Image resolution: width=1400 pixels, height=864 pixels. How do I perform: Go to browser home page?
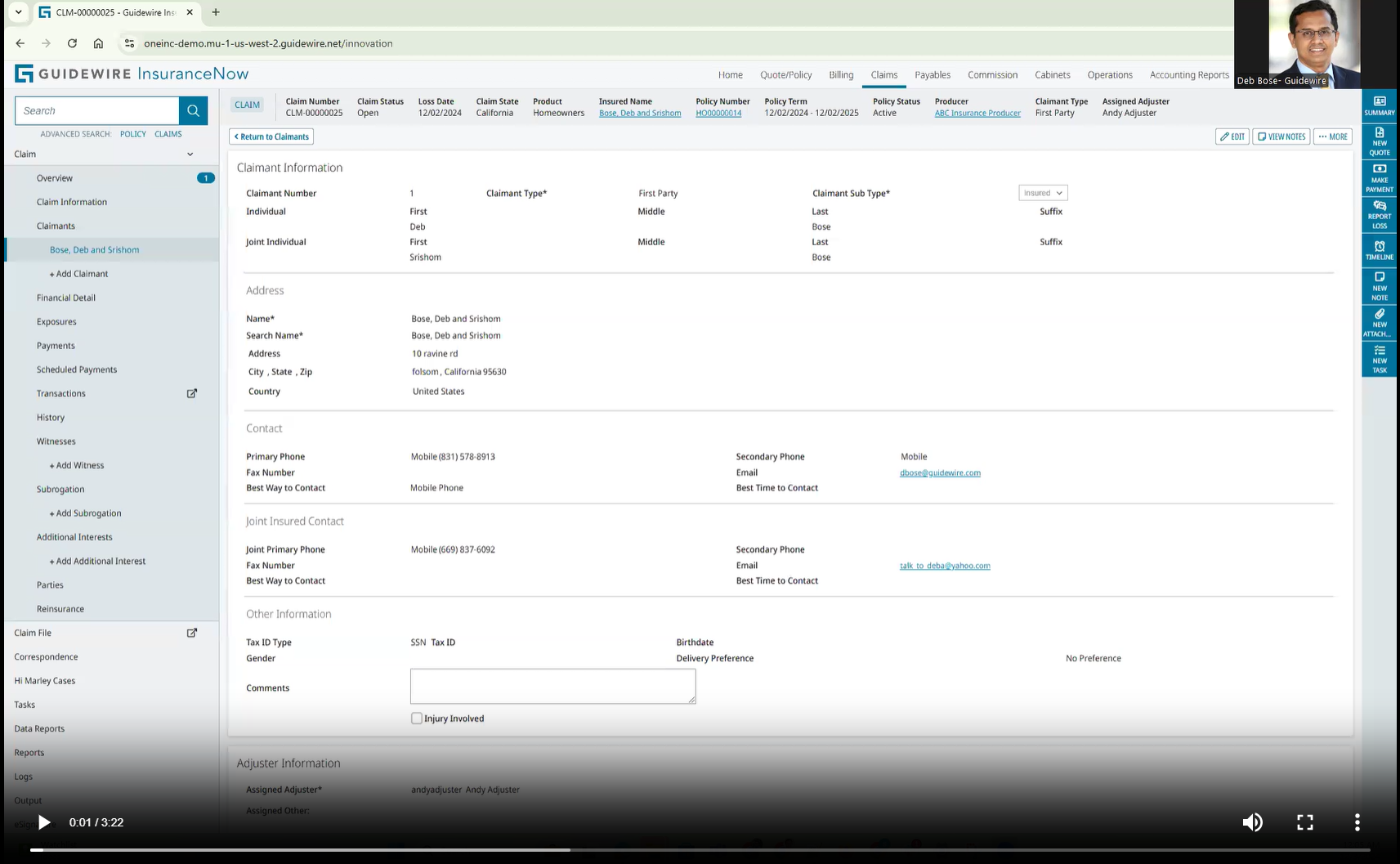[98, 43]
